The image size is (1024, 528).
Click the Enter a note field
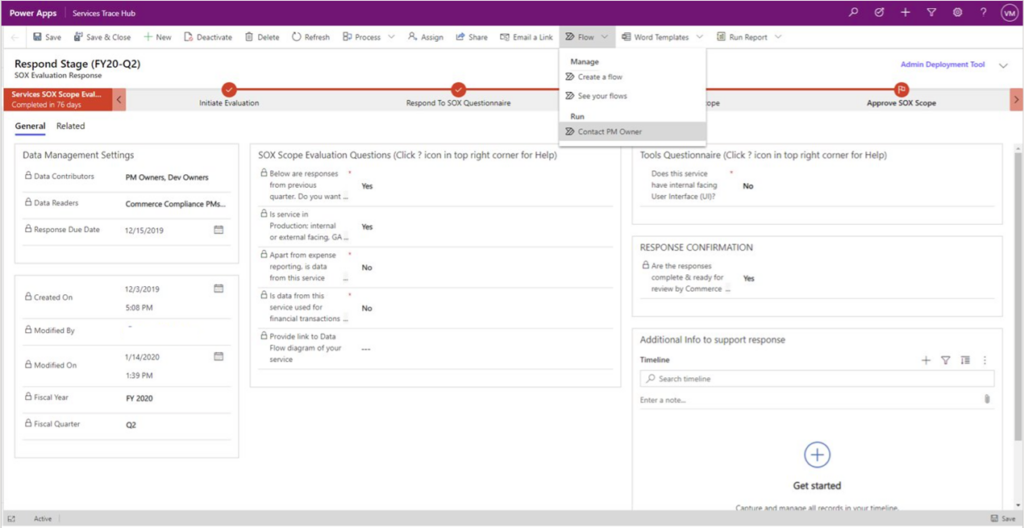coord(810,399)
